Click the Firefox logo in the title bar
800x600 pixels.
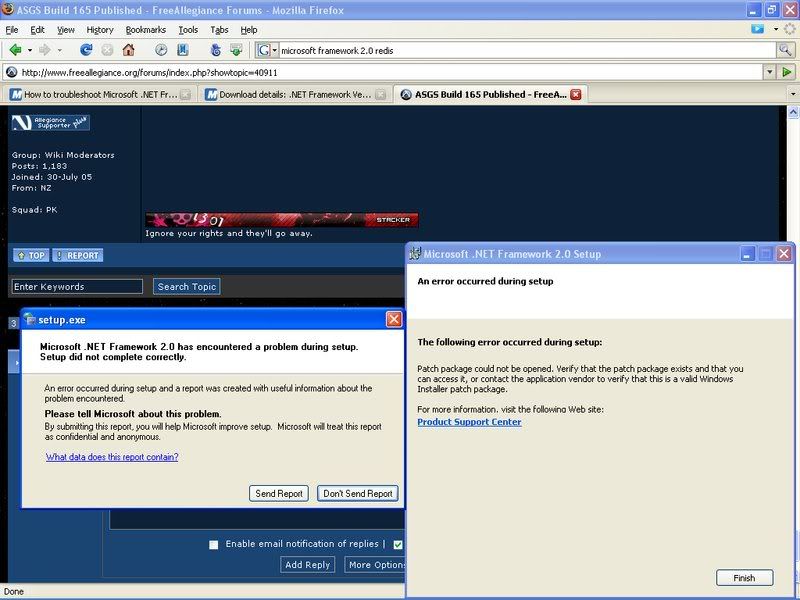tap(8, 9)
